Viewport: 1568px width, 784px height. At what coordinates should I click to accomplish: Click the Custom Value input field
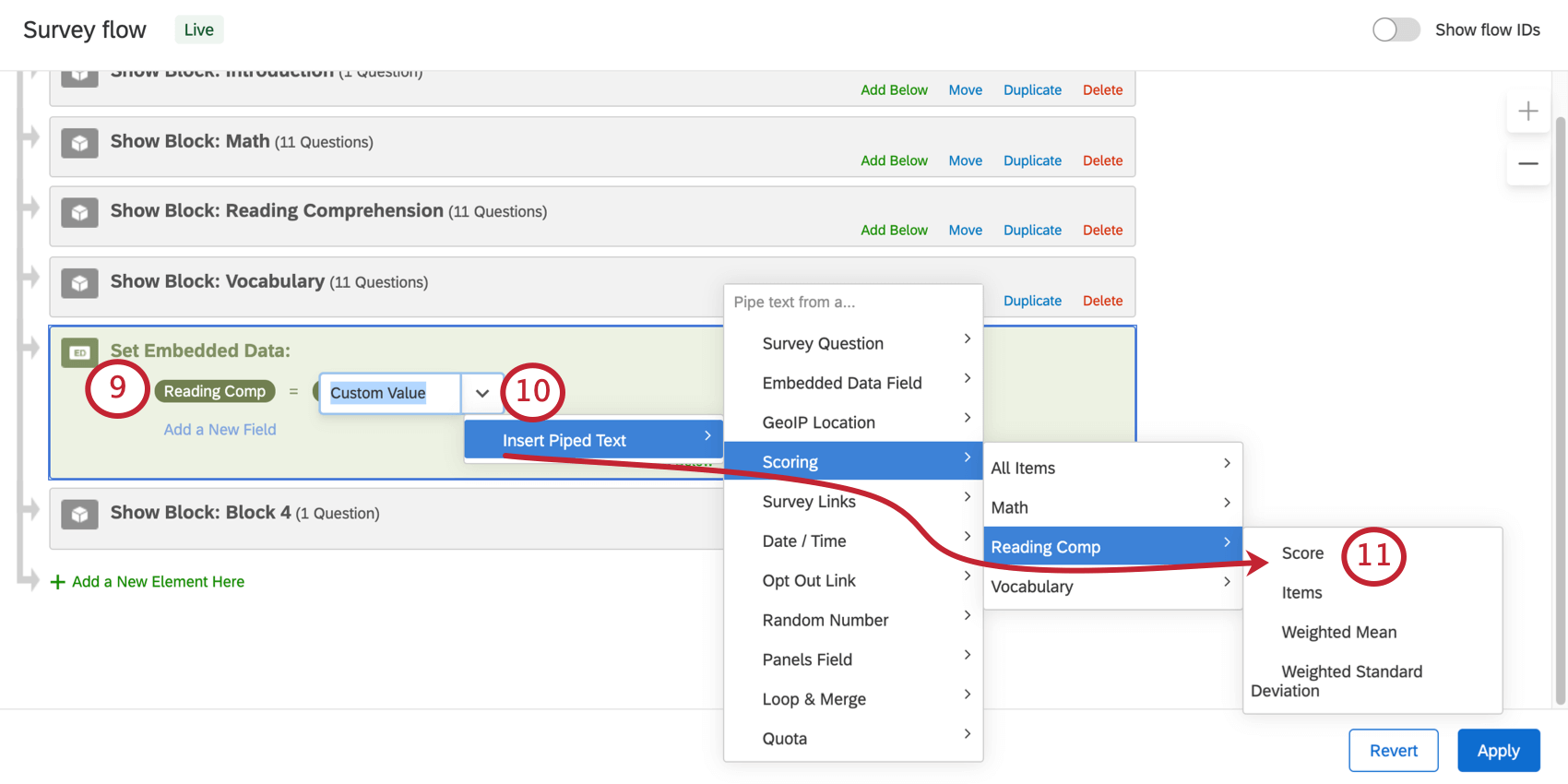tap(389, 393)
